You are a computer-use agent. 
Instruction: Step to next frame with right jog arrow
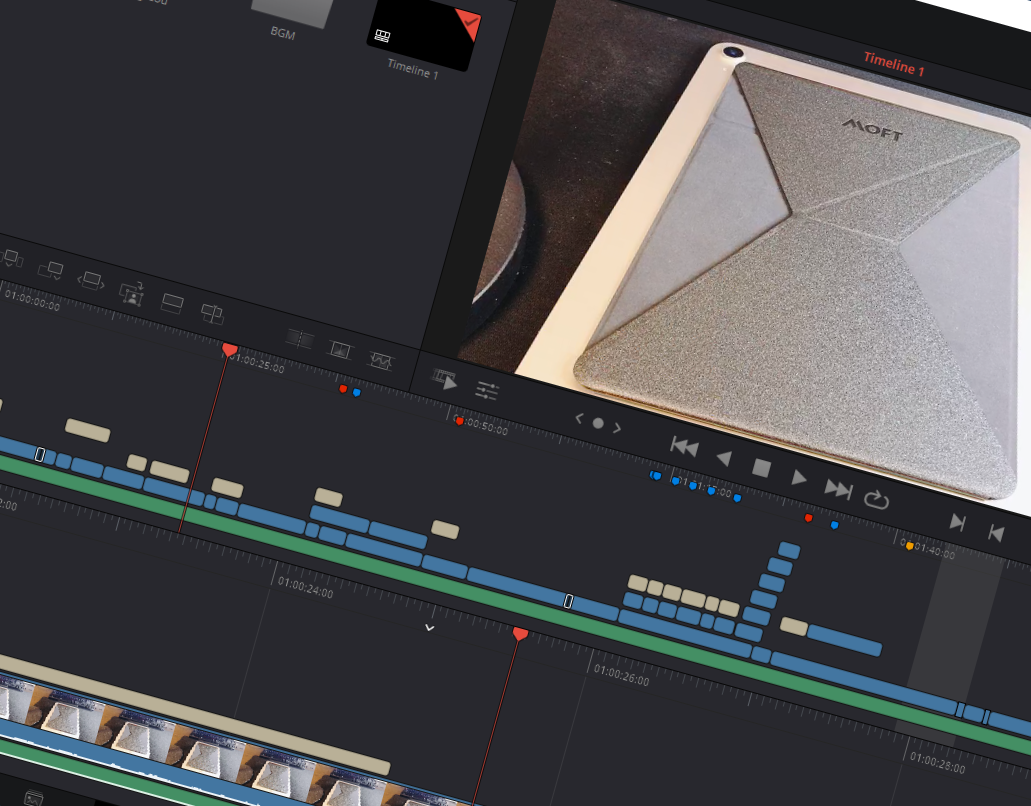click(x=617, y=428)
